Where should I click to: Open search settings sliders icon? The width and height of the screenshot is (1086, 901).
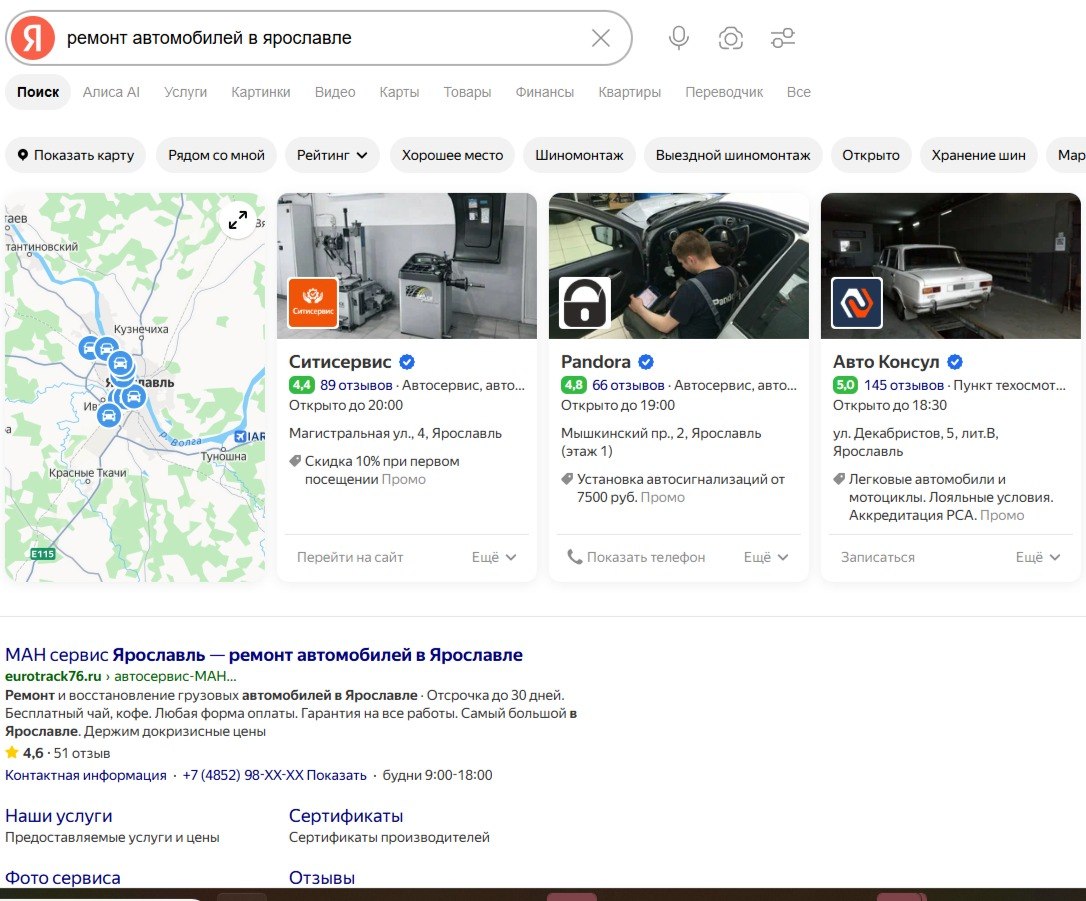[783, 38]
